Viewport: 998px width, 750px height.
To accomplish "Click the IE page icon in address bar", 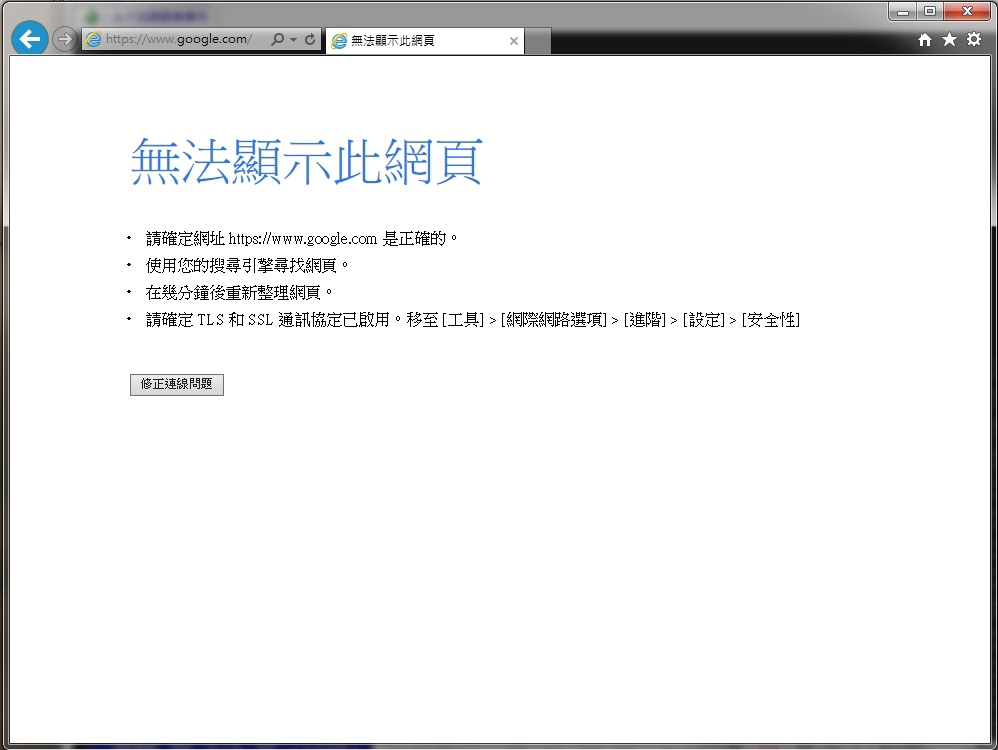I will click(94, 39).
